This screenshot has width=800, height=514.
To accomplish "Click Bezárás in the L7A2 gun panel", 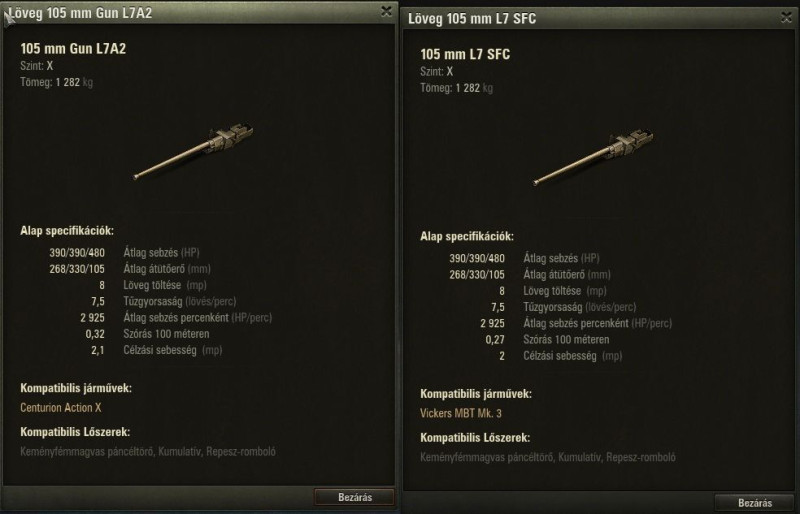I will pyautogui.click(x=355, y=497).
